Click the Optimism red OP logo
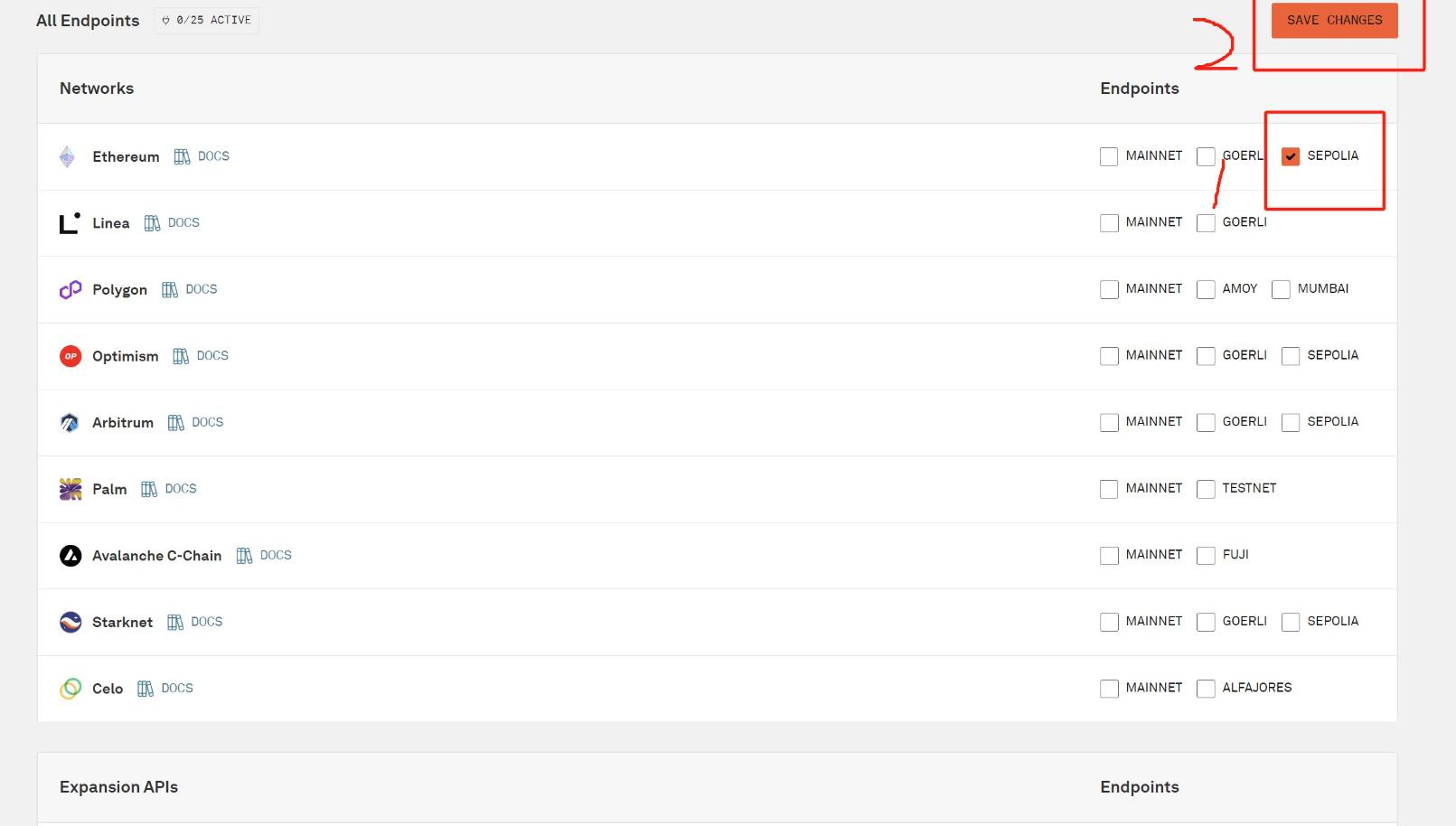Viewport: 1456px width, 826px height. pyautogui.click(x=70, y=356)
